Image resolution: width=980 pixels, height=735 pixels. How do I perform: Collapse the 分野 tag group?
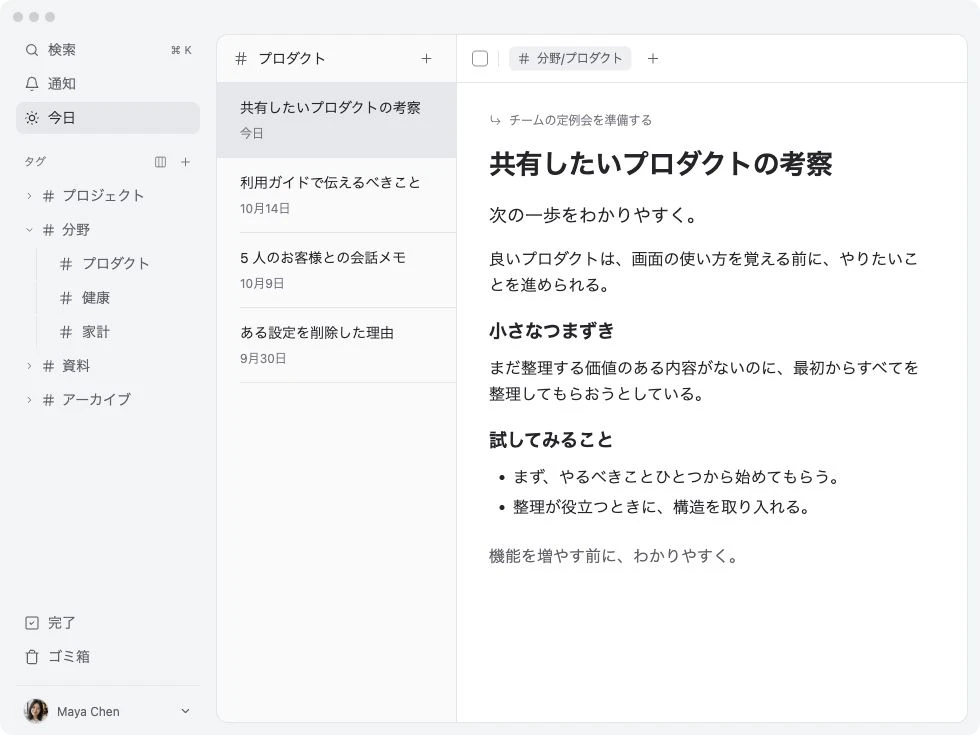pos(29,230)
